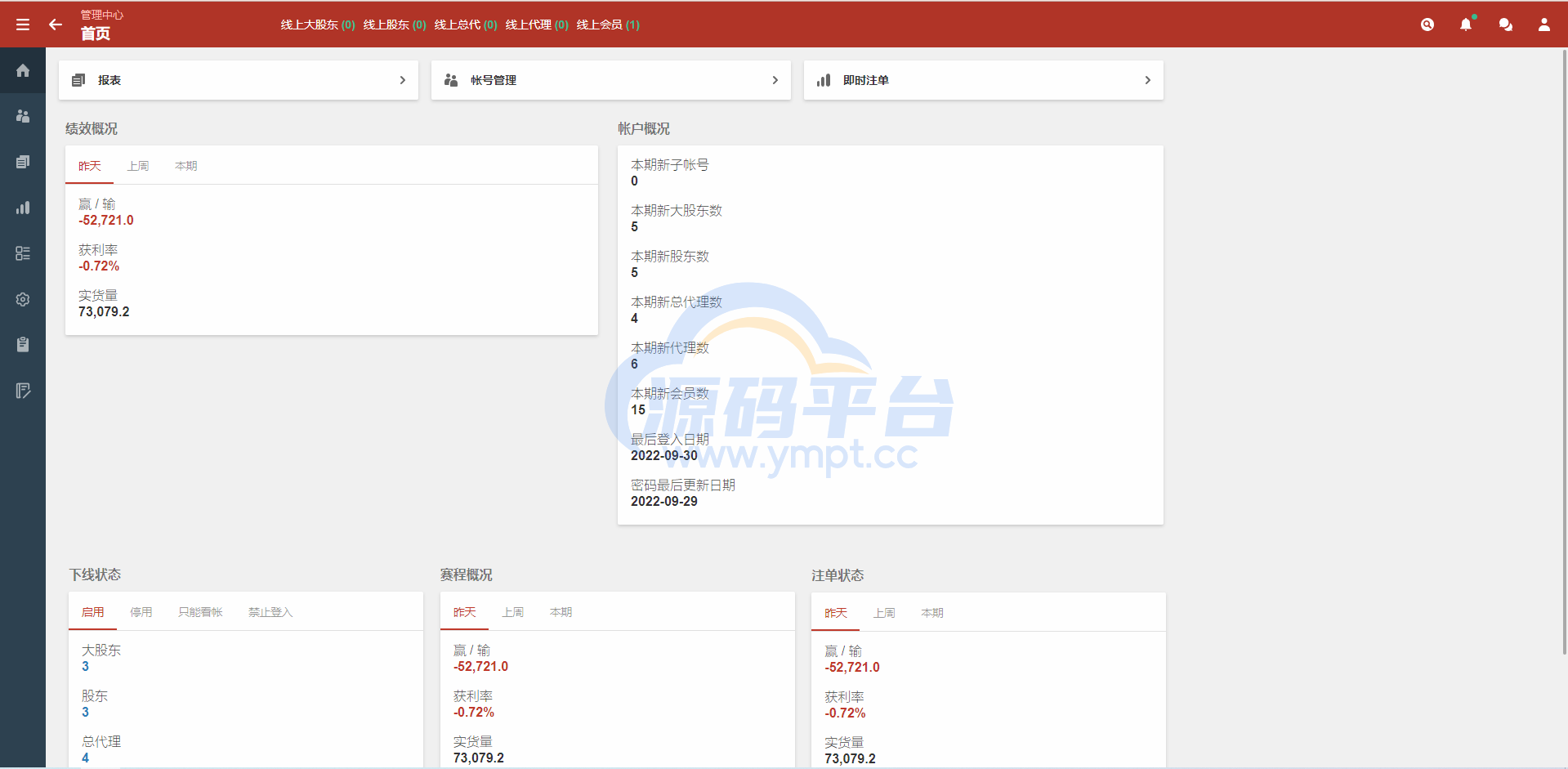The width and height of the screenshot is (1568, 769).
Task: Click 本期新代理数 value 6
Action: [634, 364]
